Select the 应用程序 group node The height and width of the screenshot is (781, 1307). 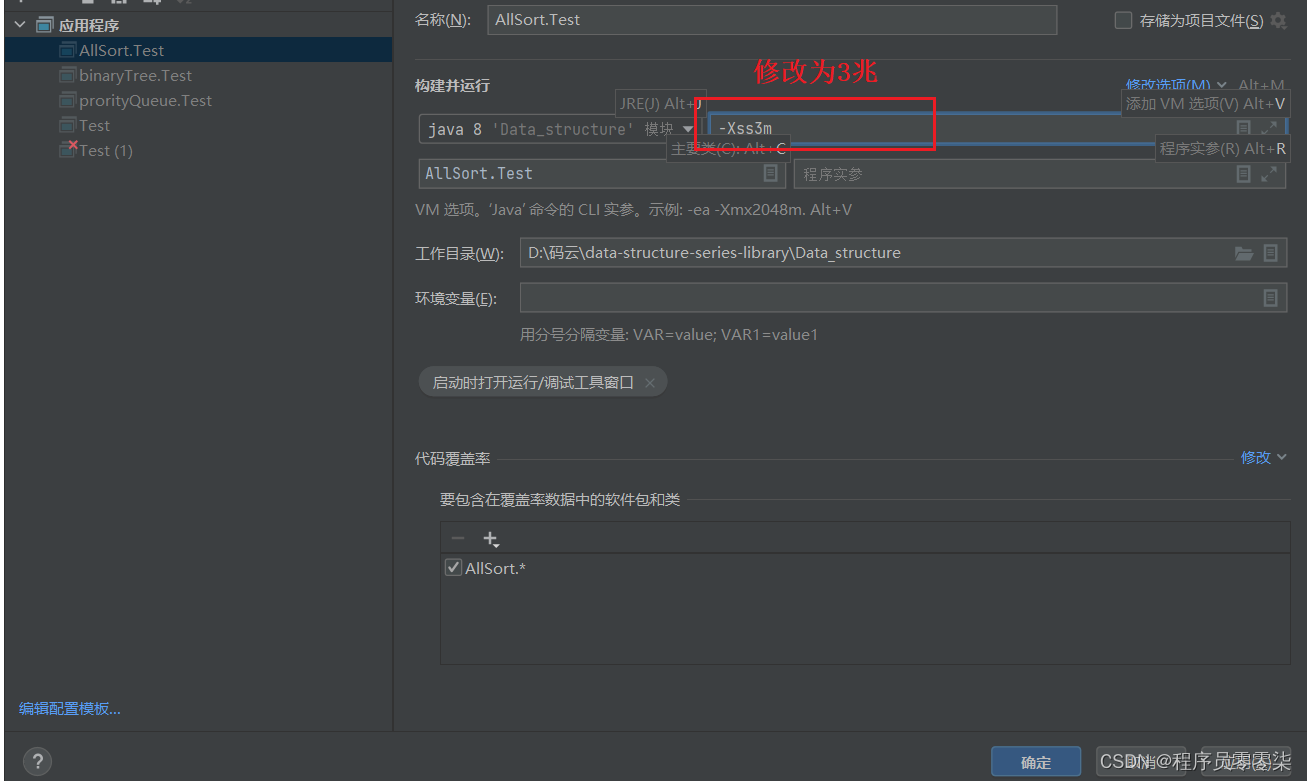pos(88,25)
